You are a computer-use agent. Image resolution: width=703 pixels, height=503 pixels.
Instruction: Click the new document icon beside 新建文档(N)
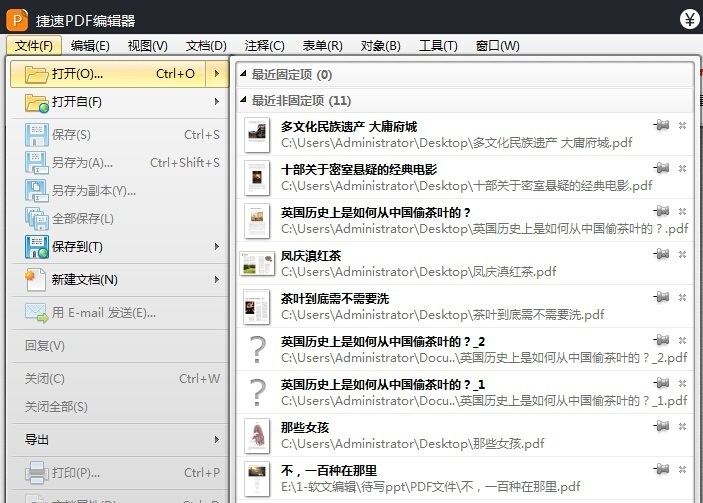coord(36,280)
